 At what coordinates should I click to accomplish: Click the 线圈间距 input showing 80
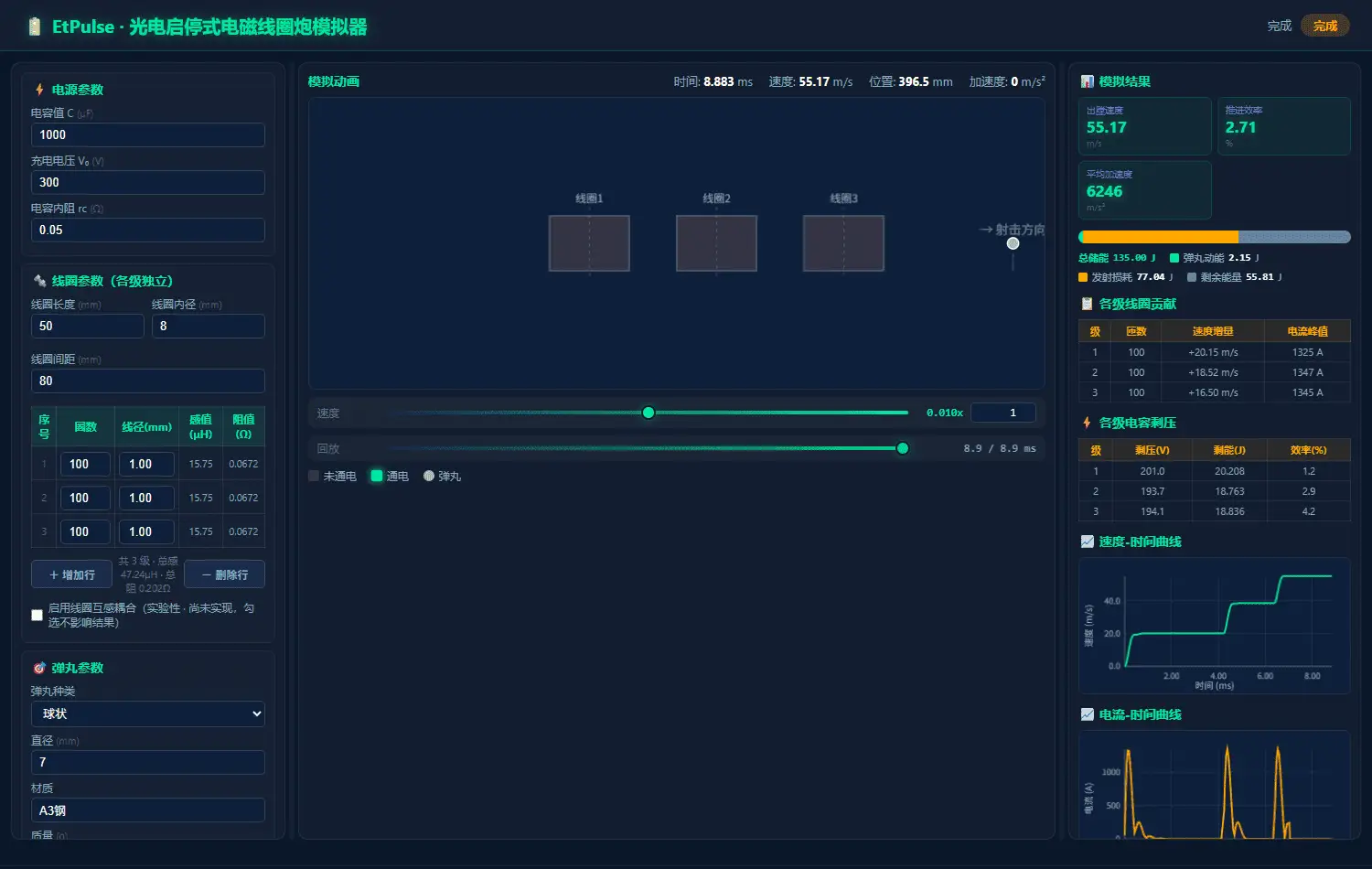pyautogui.click(x=148, y=381)
